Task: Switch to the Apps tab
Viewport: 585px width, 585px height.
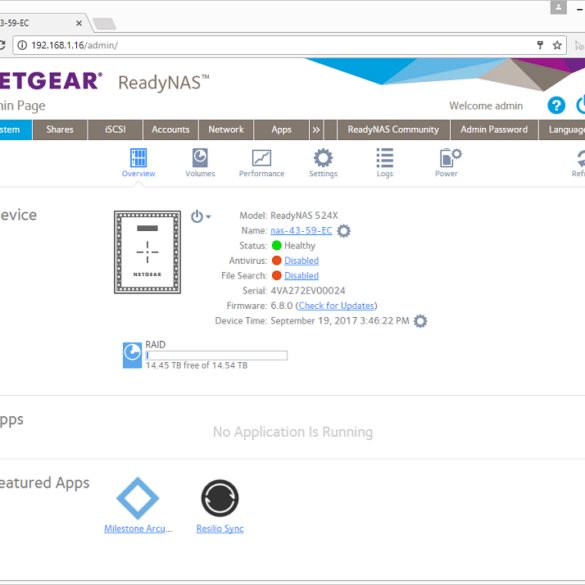Action: point(281,130)
